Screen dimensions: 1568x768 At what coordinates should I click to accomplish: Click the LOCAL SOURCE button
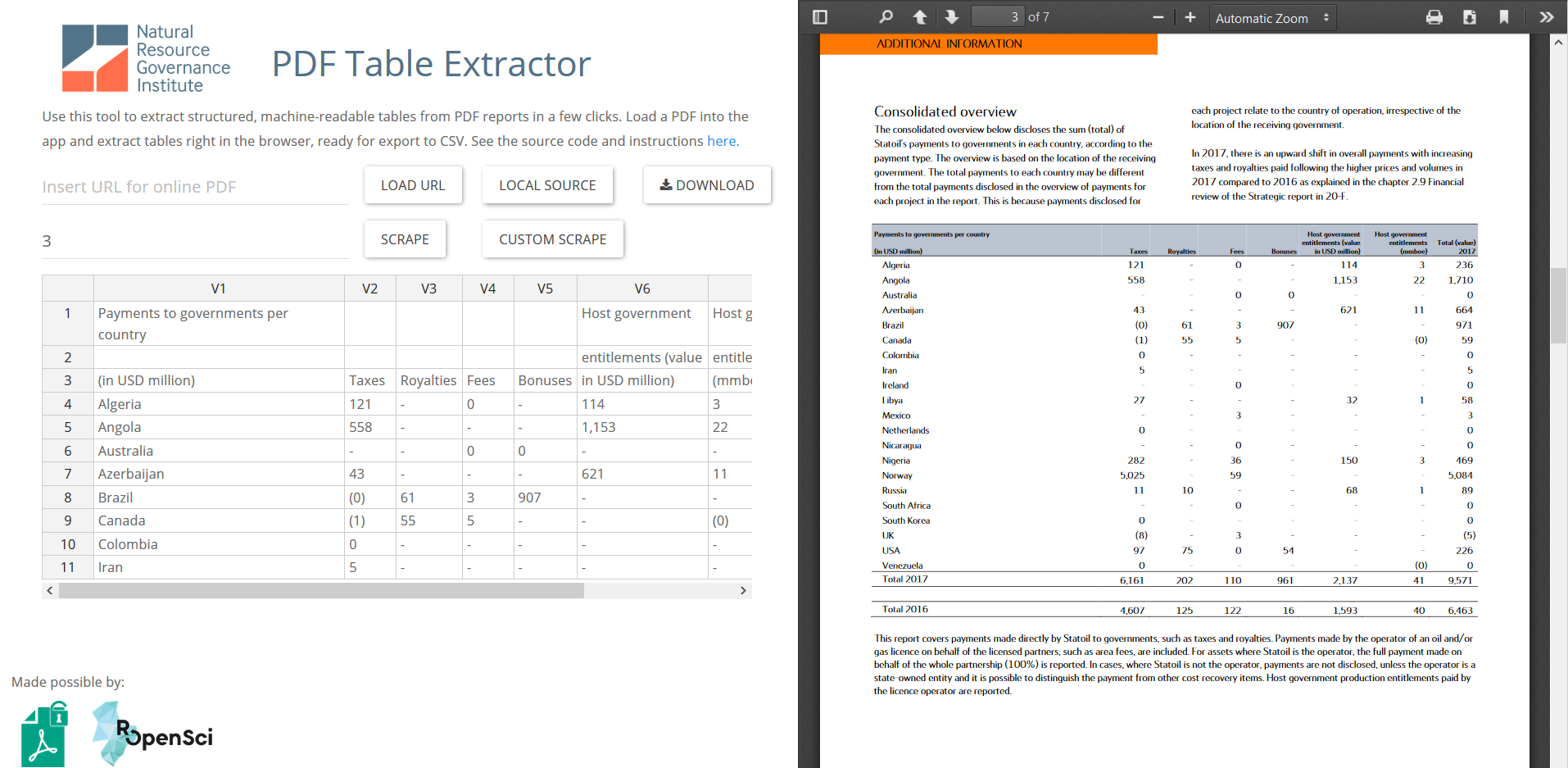(547, 185)
